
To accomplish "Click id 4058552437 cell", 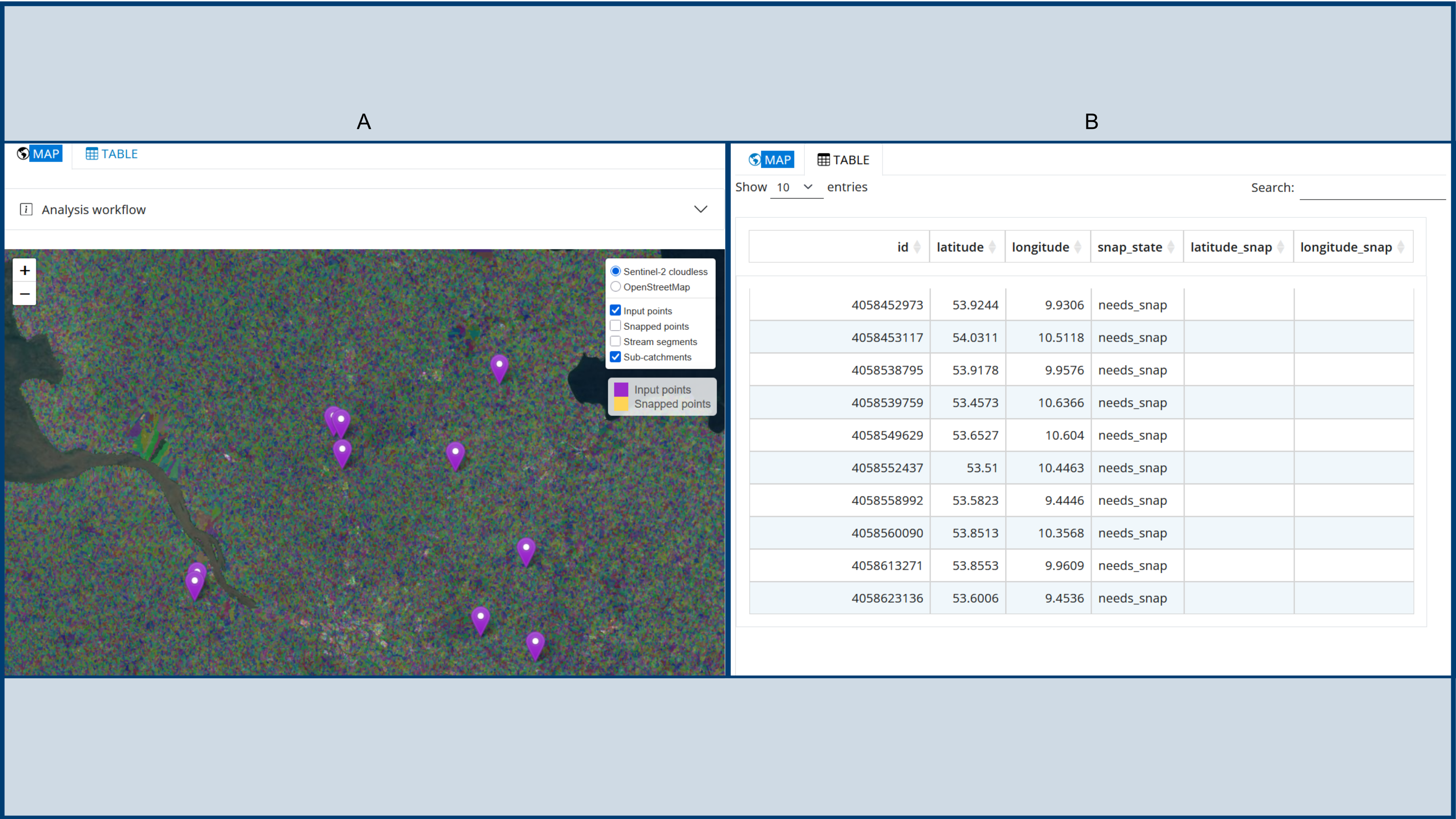I will (839, 468).
